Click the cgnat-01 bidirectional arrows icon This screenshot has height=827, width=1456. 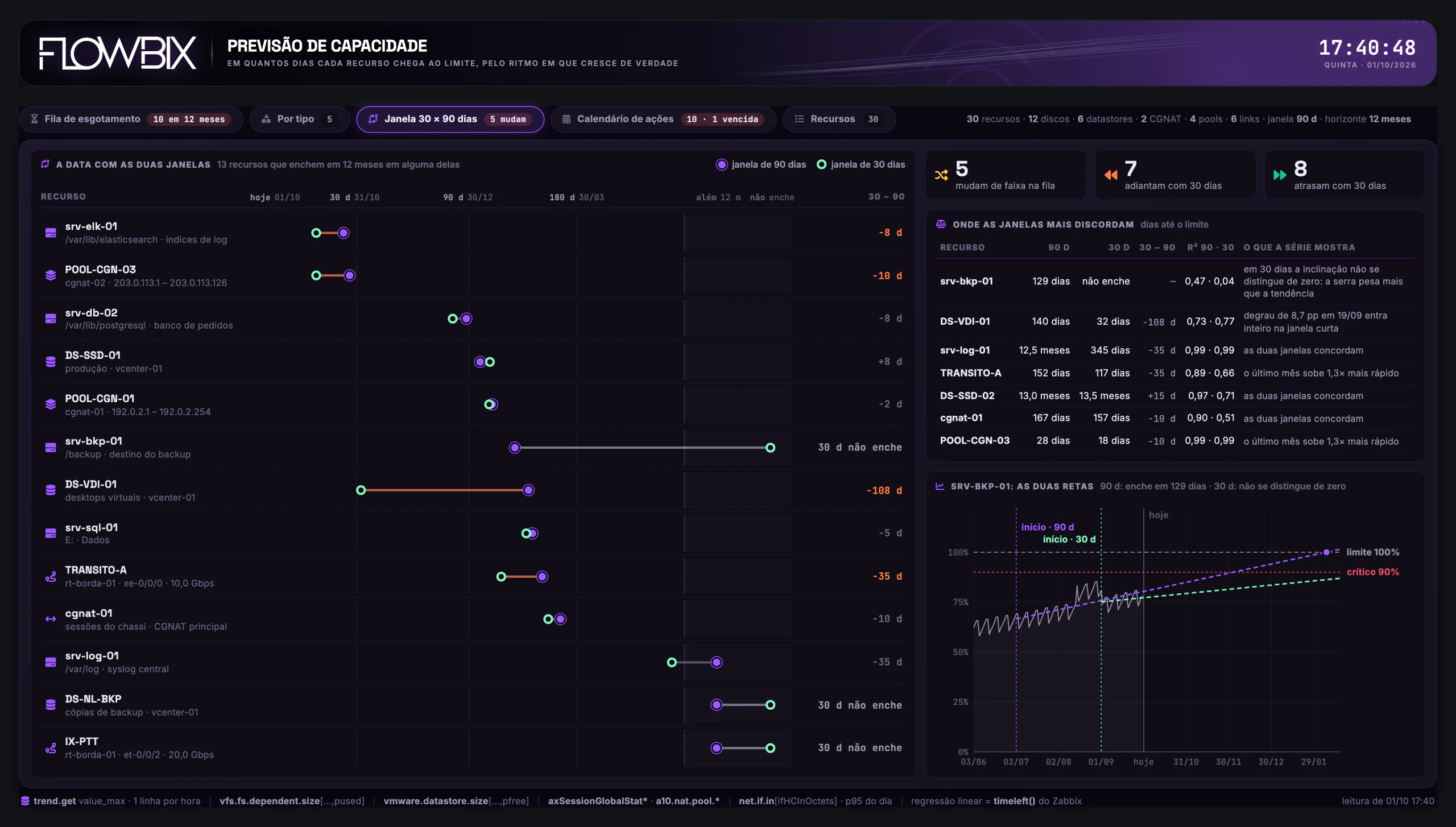click(51, 619)
